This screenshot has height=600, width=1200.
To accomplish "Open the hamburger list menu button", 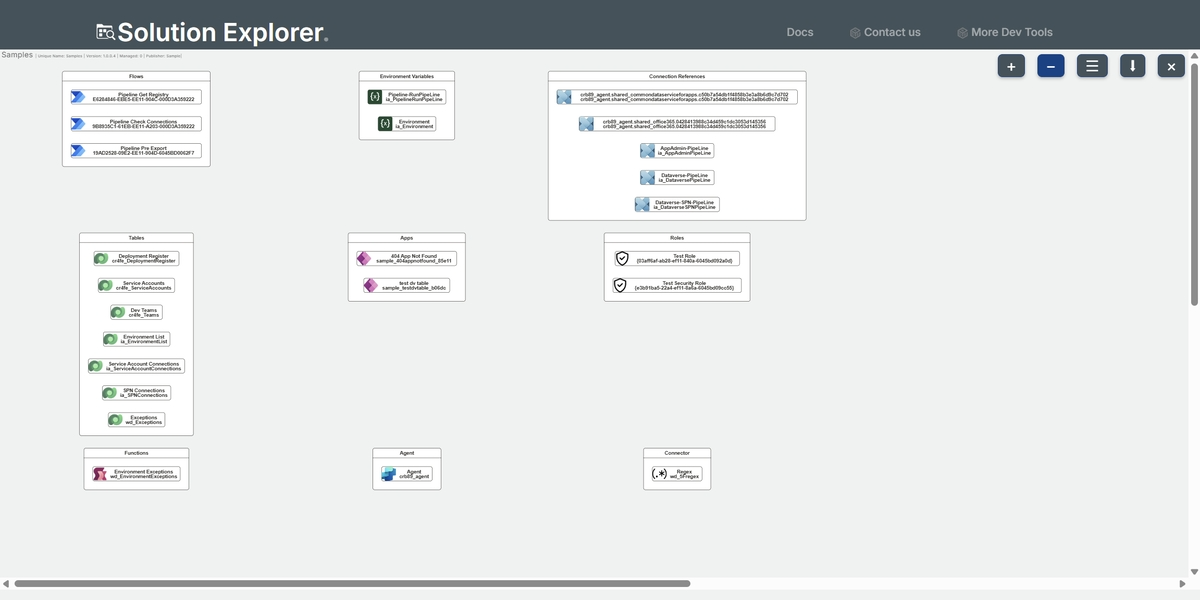I will point(1092,66).
